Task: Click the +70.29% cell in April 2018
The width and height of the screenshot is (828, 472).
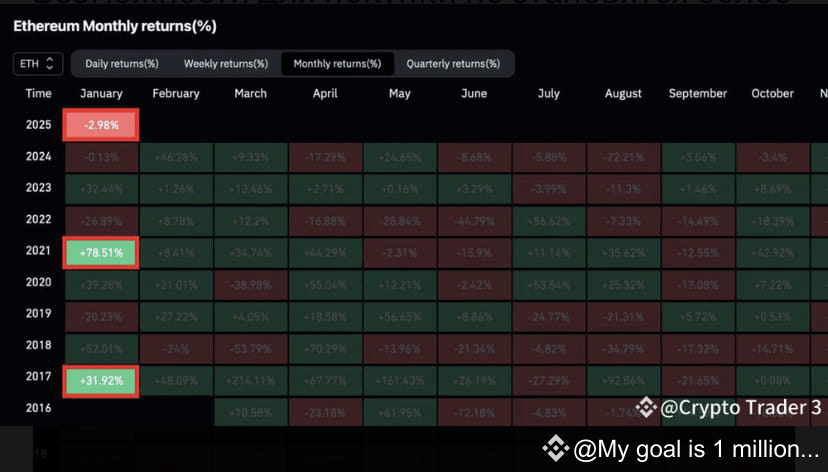Action: pyautogui.click(x=325, y=349)
